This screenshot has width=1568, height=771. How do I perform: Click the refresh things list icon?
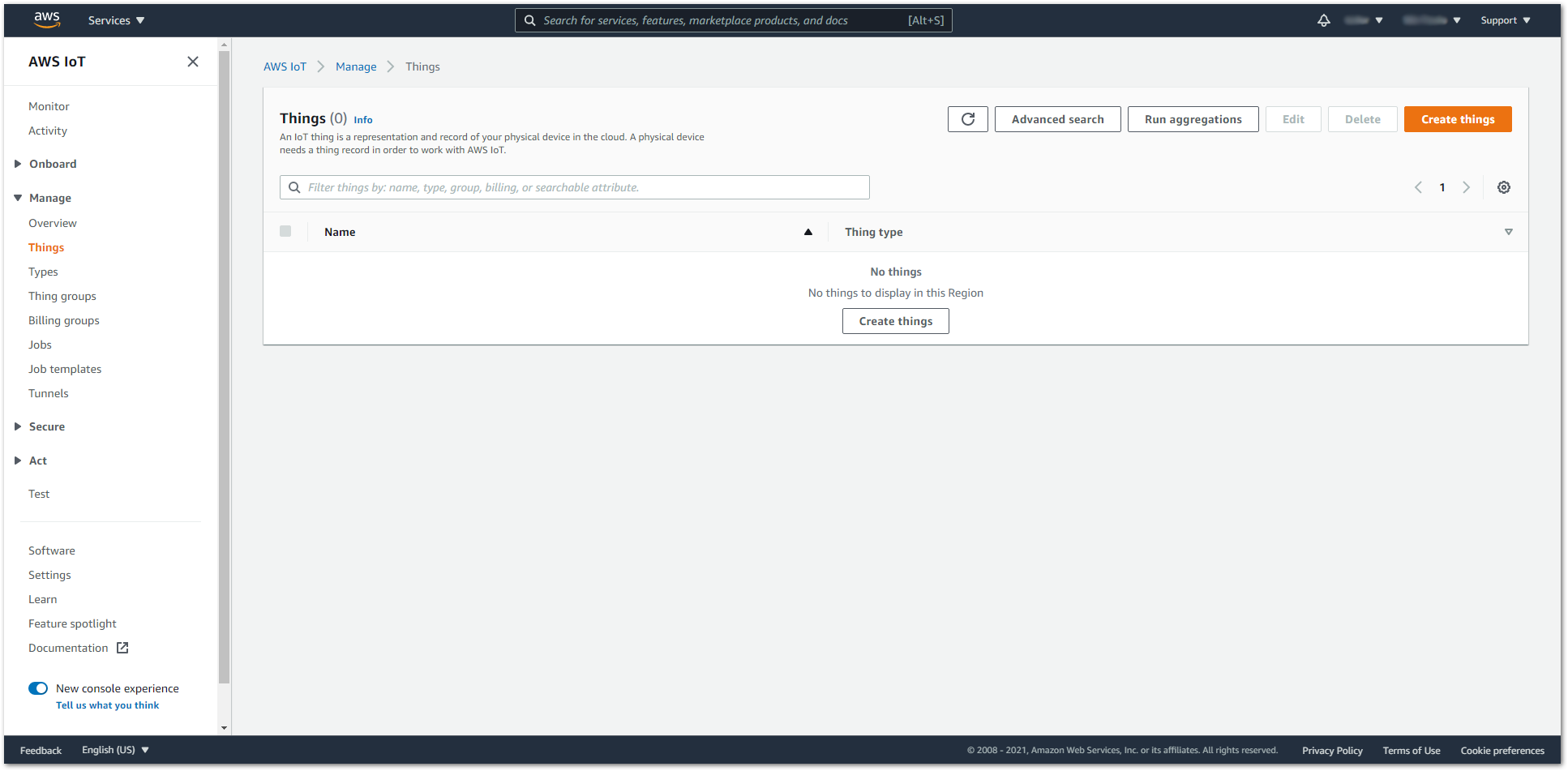point(967,119)
